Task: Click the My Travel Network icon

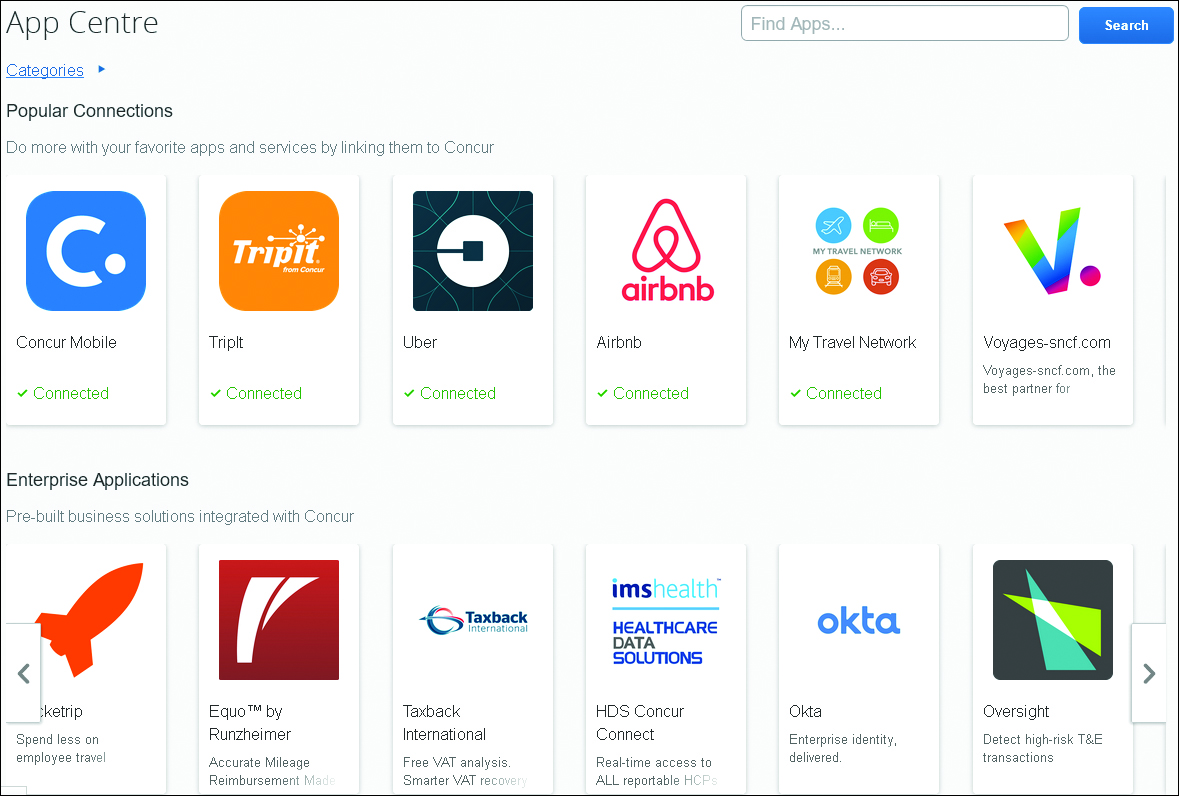Action: pyautogui.click(x=857, y=251)
